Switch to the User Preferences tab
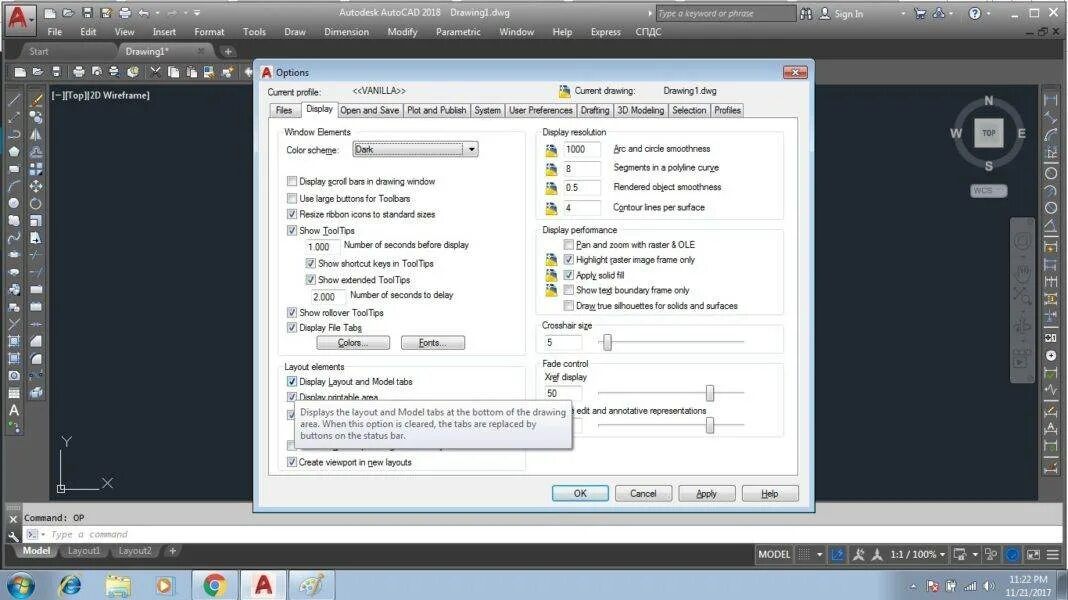1068x600 pixels. 541,110
